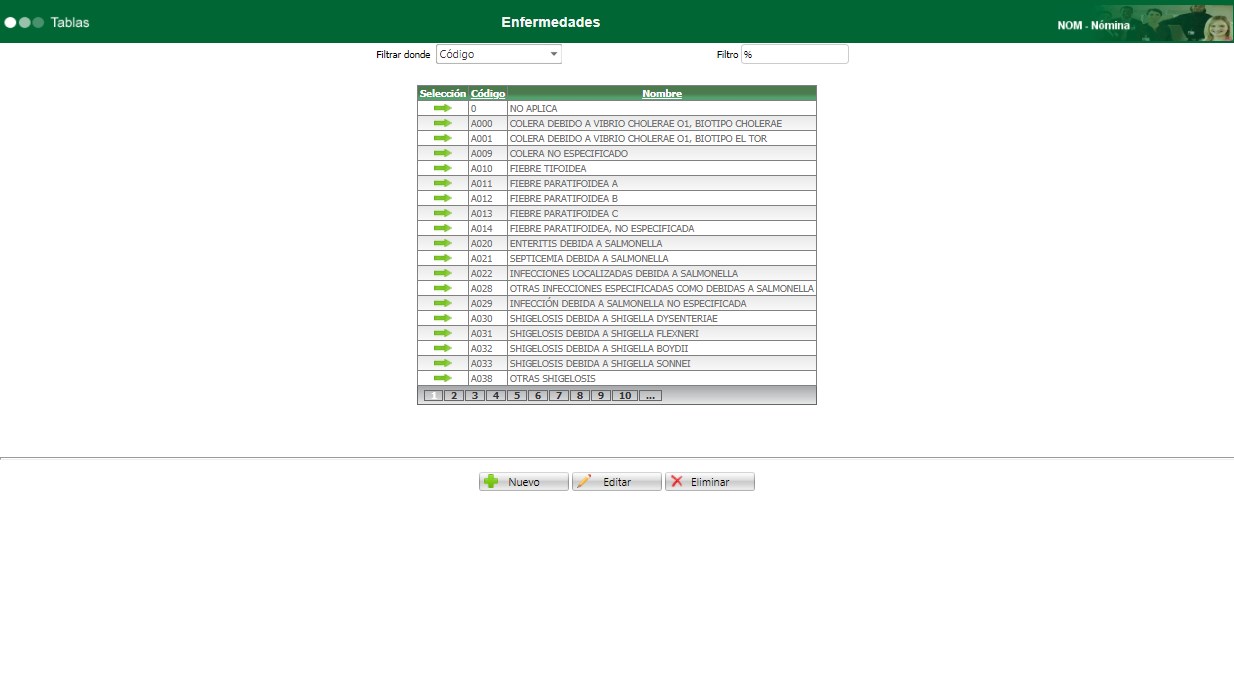Select the arrow for code A029

pyautogui.click(x=441, y=303)
